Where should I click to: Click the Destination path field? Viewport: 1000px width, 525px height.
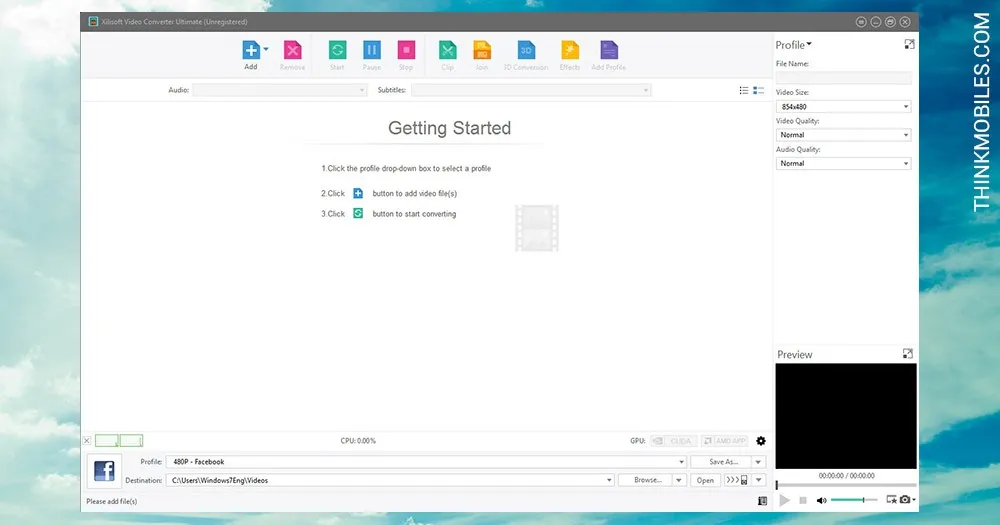point(390,480)
